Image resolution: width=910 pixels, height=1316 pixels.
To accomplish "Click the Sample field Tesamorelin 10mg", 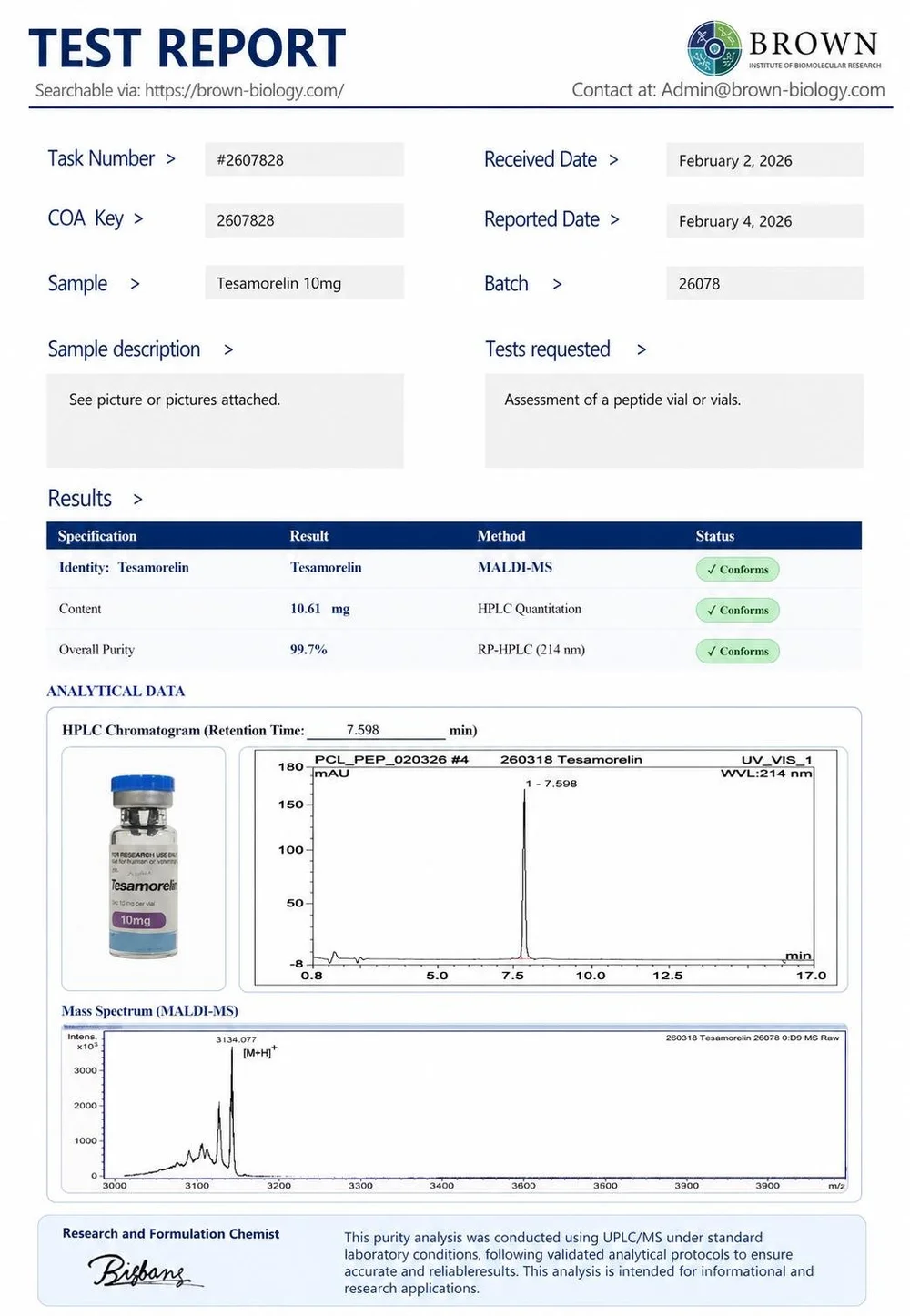I will pyautogui.click(x=304, y=283).
